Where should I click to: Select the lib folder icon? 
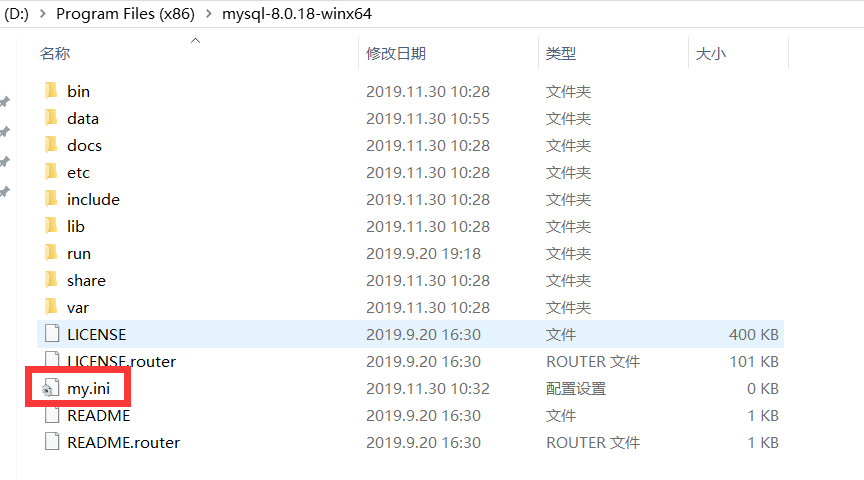point(51,225)
